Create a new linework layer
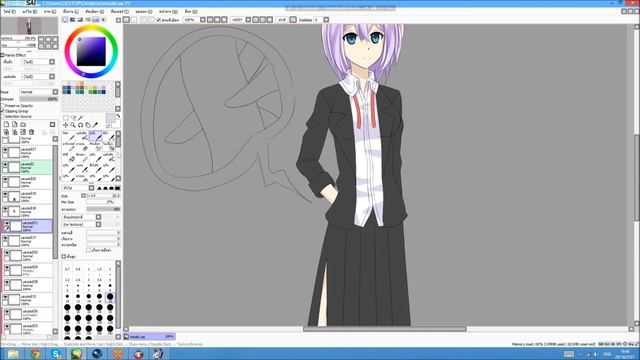Image resolution: width=640 pixels, height=360 pixels. 15,124
